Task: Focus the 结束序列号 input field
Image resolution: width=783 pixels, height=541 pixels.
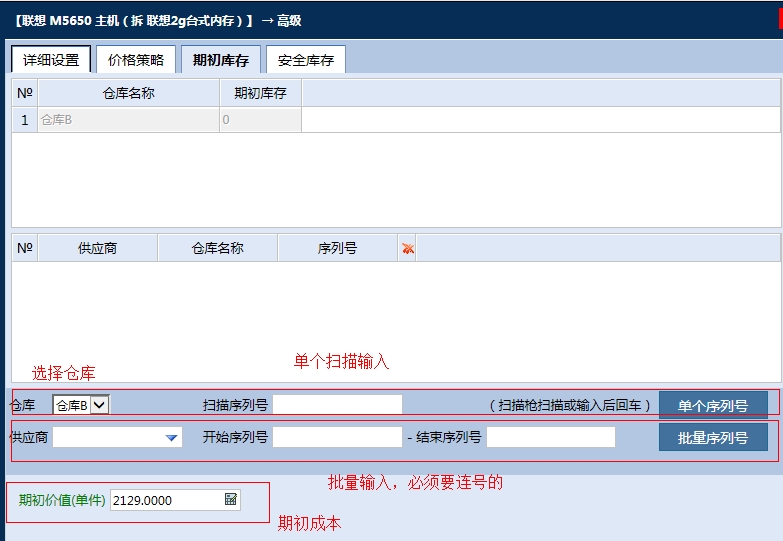Action: click(x=551, y=437)
